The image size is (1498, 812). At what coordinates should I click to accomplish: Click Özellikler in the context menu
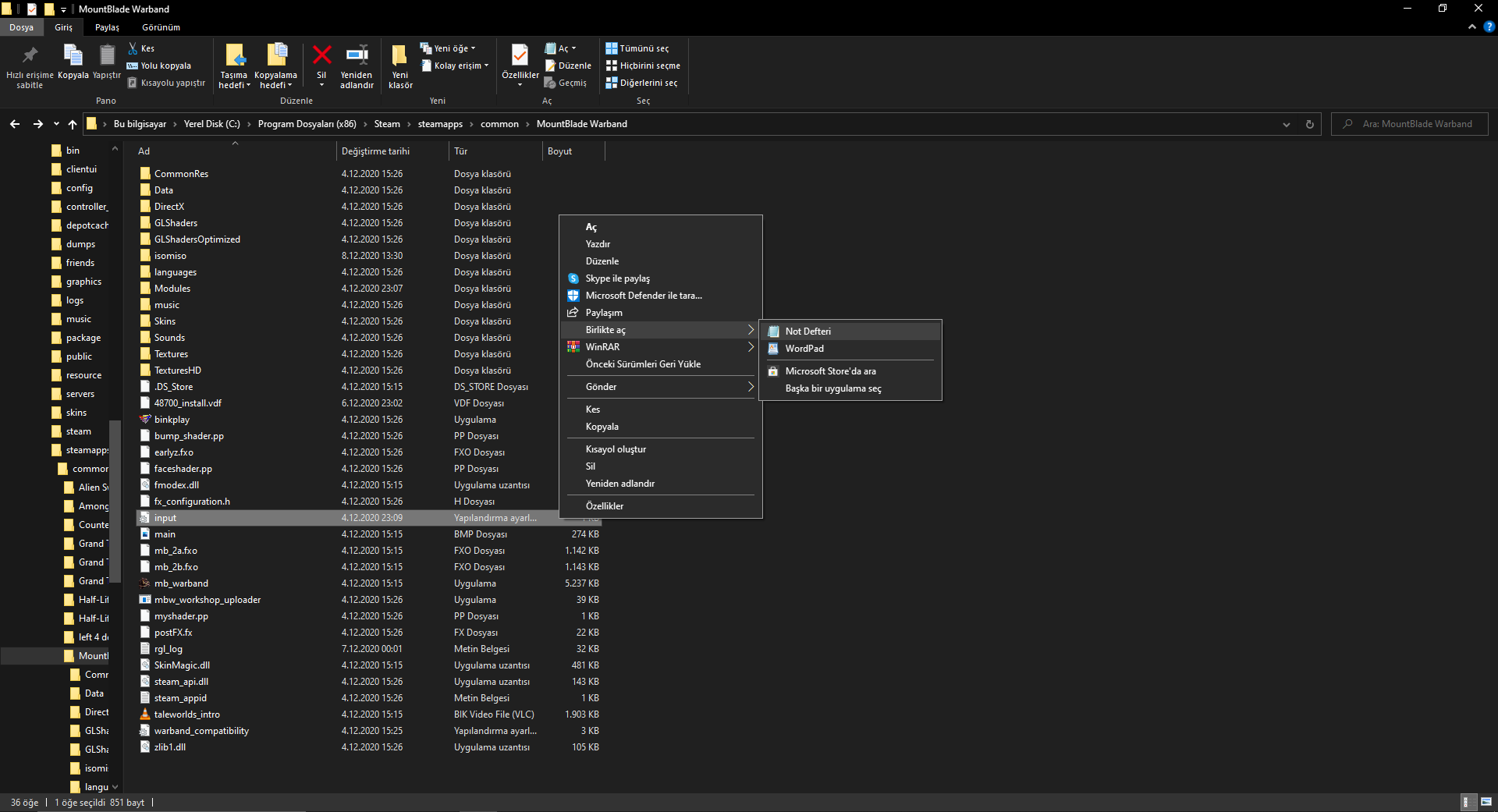point(662,506)
